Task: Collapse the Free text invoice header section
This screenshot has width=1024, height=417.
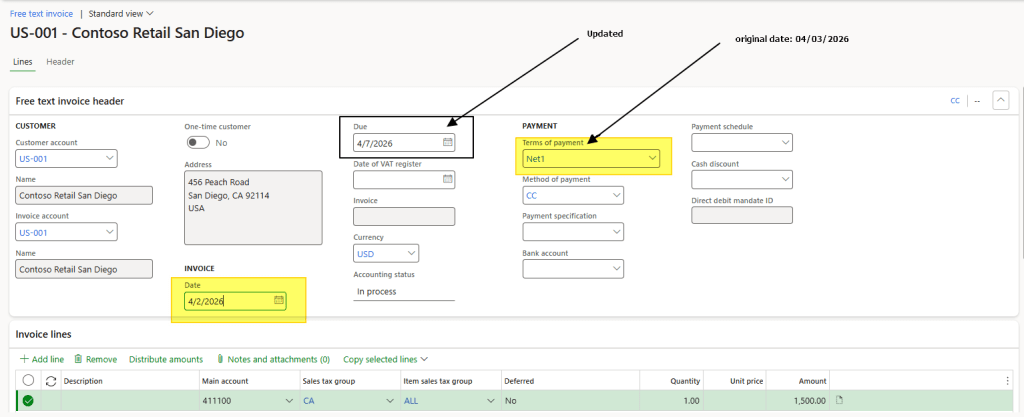Action: 1000,100
